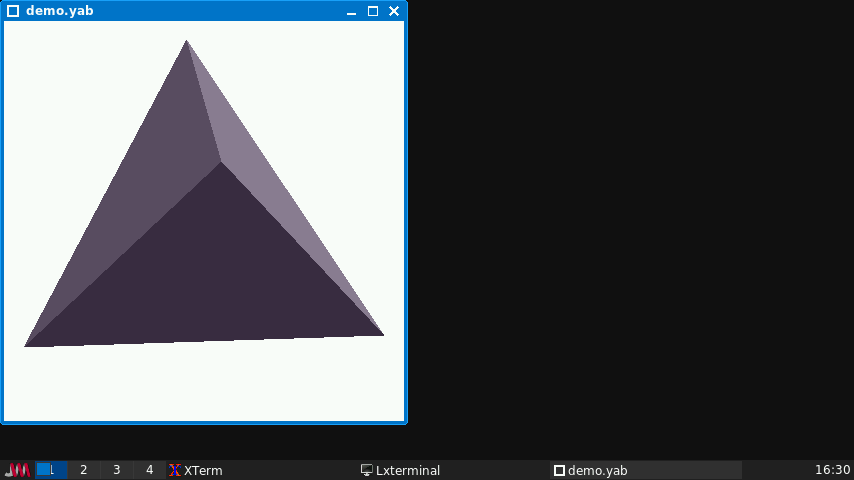Click the window menu icon beside demo.yab title
Viewport: 854px width, 480px height.
[13, 11]
